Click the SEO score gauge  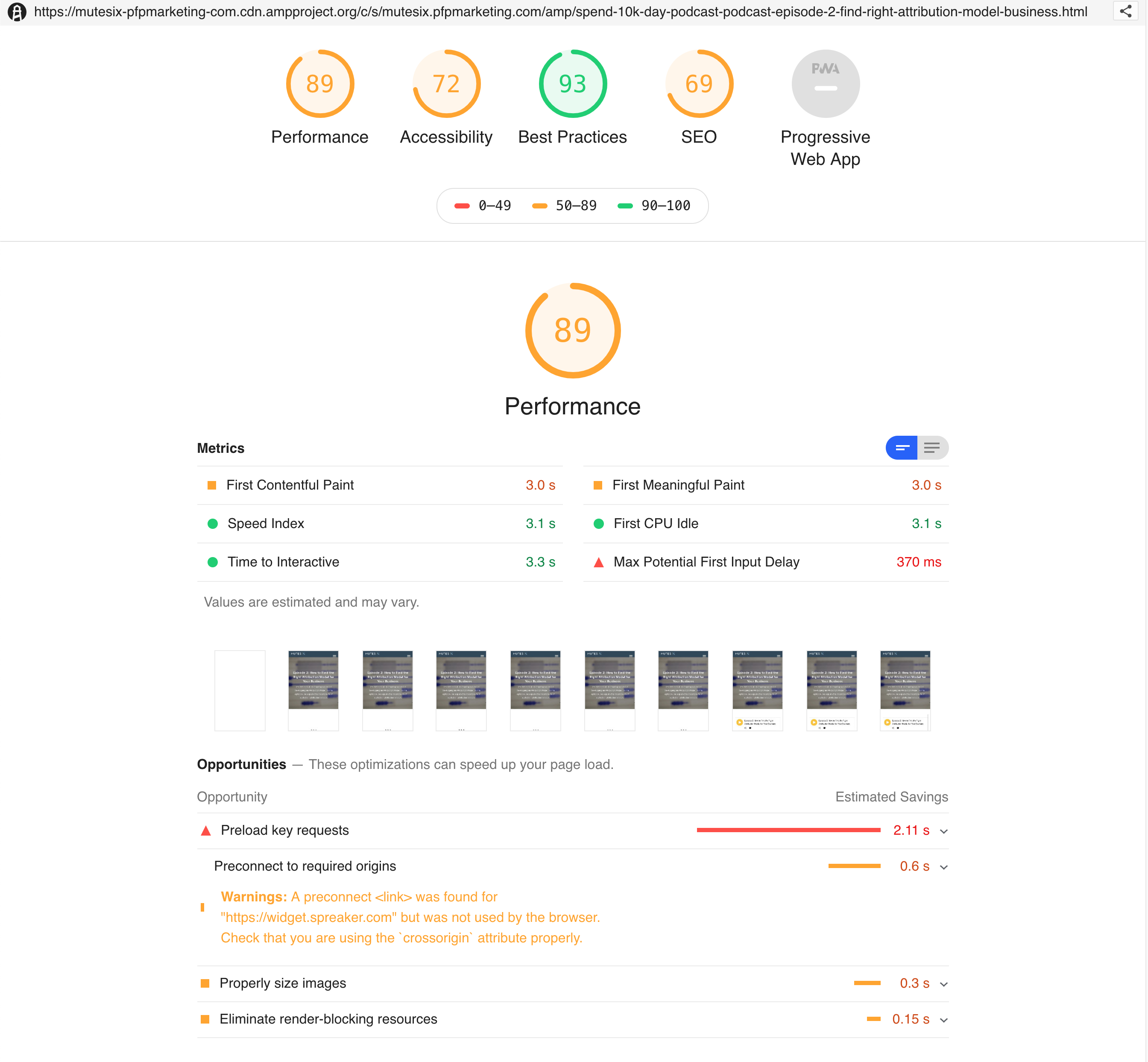[x=699, y=84]
